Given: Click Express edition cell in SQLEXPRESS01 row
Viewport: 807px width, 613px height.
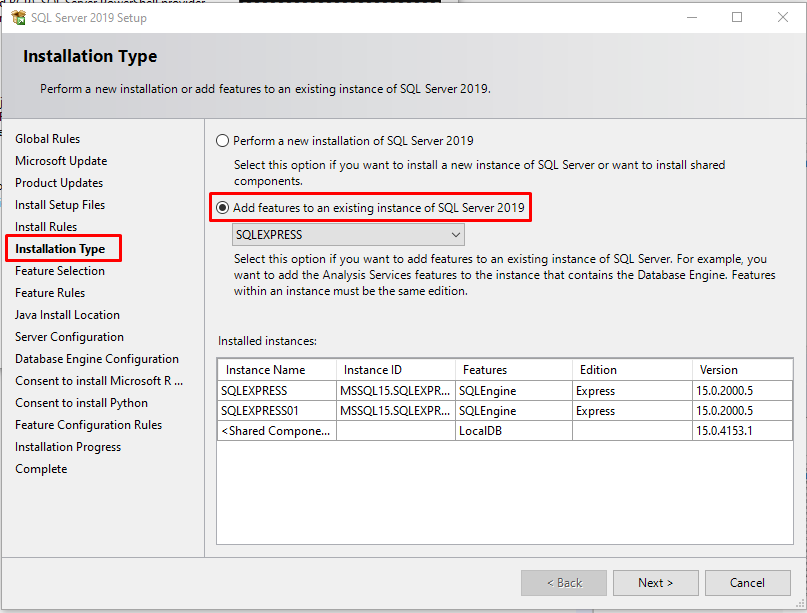Looking at the screenshot, I should (632, 411).
